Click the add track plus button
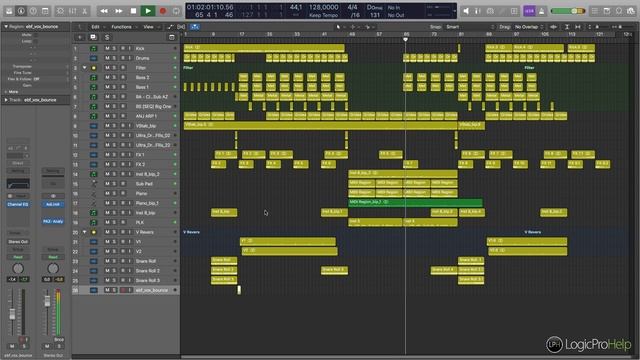640x360 pixels. (80, 37)
